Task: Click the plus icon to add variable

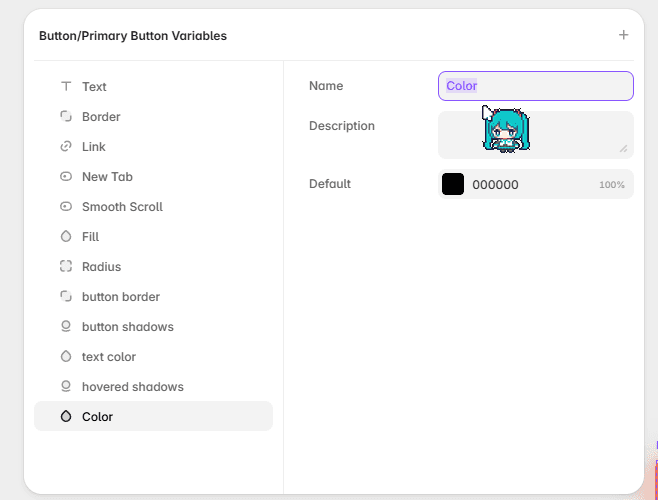Action: 623,35
